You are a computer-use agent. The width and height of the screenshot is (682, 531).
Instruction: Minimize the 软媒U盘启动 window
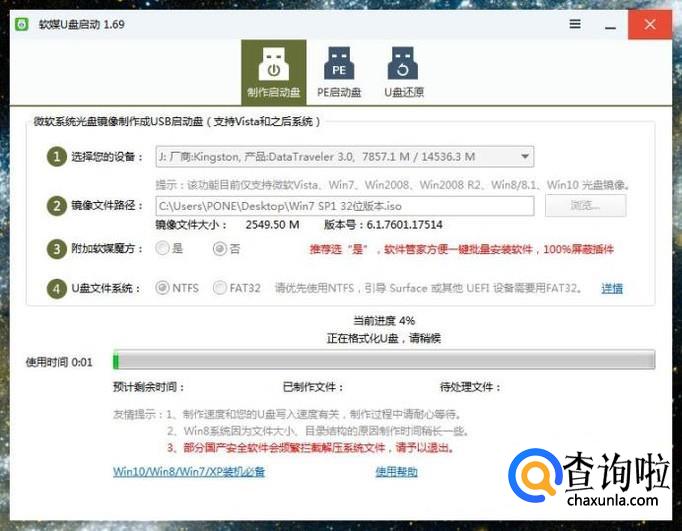(610, 25)
